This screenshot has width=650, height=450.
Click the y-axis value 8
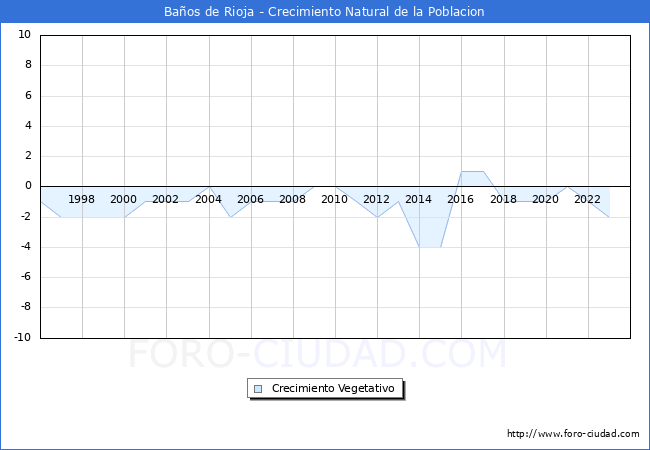click(x=28, y=65)
